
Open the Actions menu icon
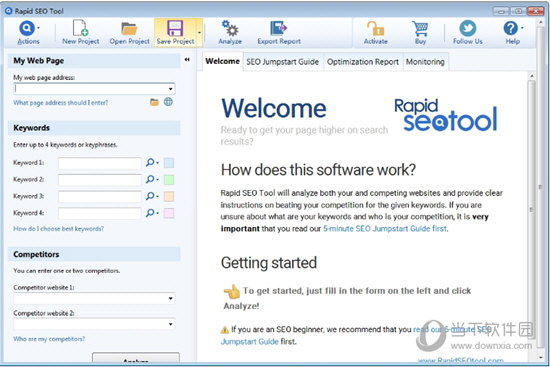click(x=27, y=28)
